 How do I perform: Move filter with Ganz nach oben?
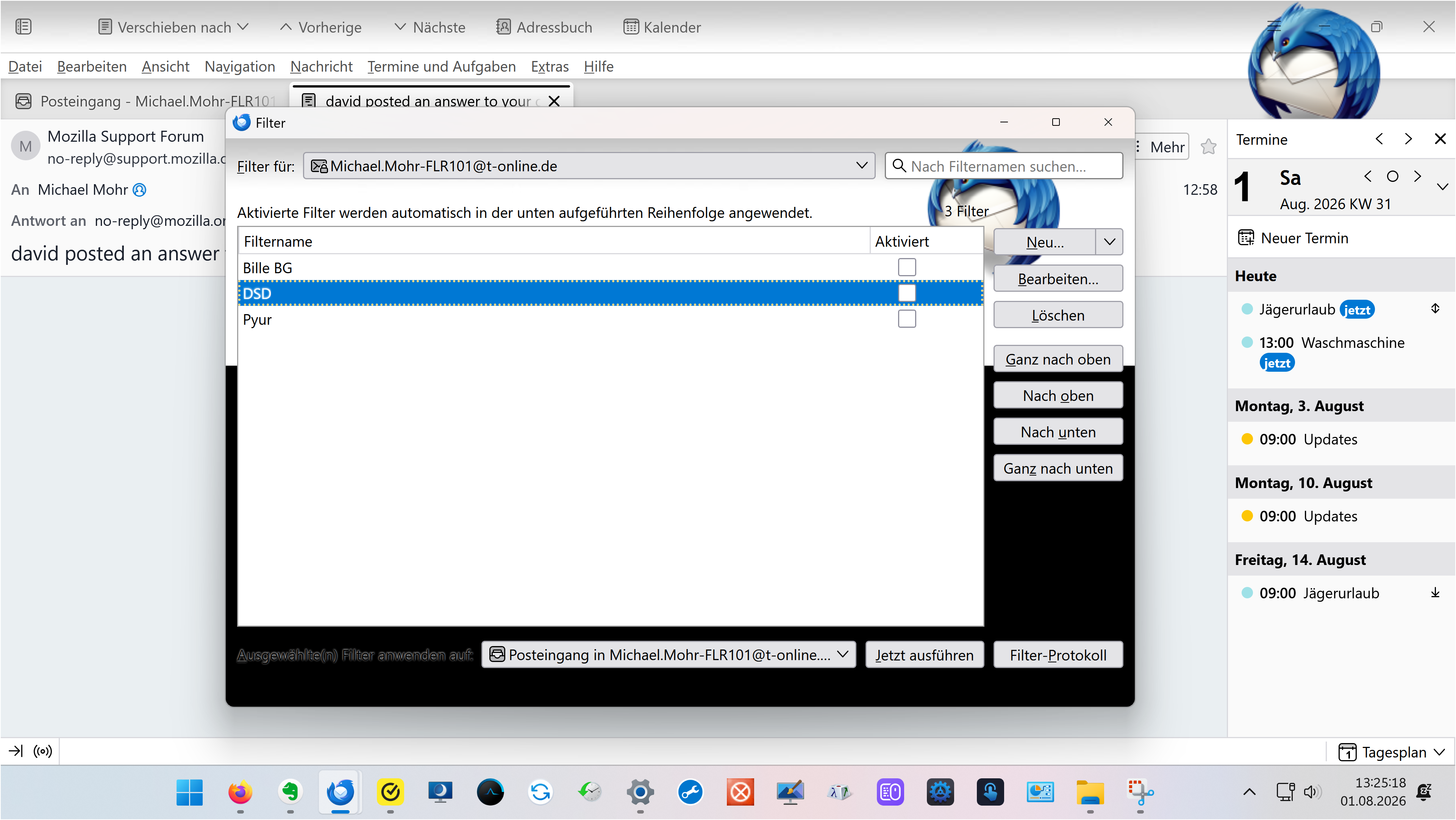coord(1058,359)
